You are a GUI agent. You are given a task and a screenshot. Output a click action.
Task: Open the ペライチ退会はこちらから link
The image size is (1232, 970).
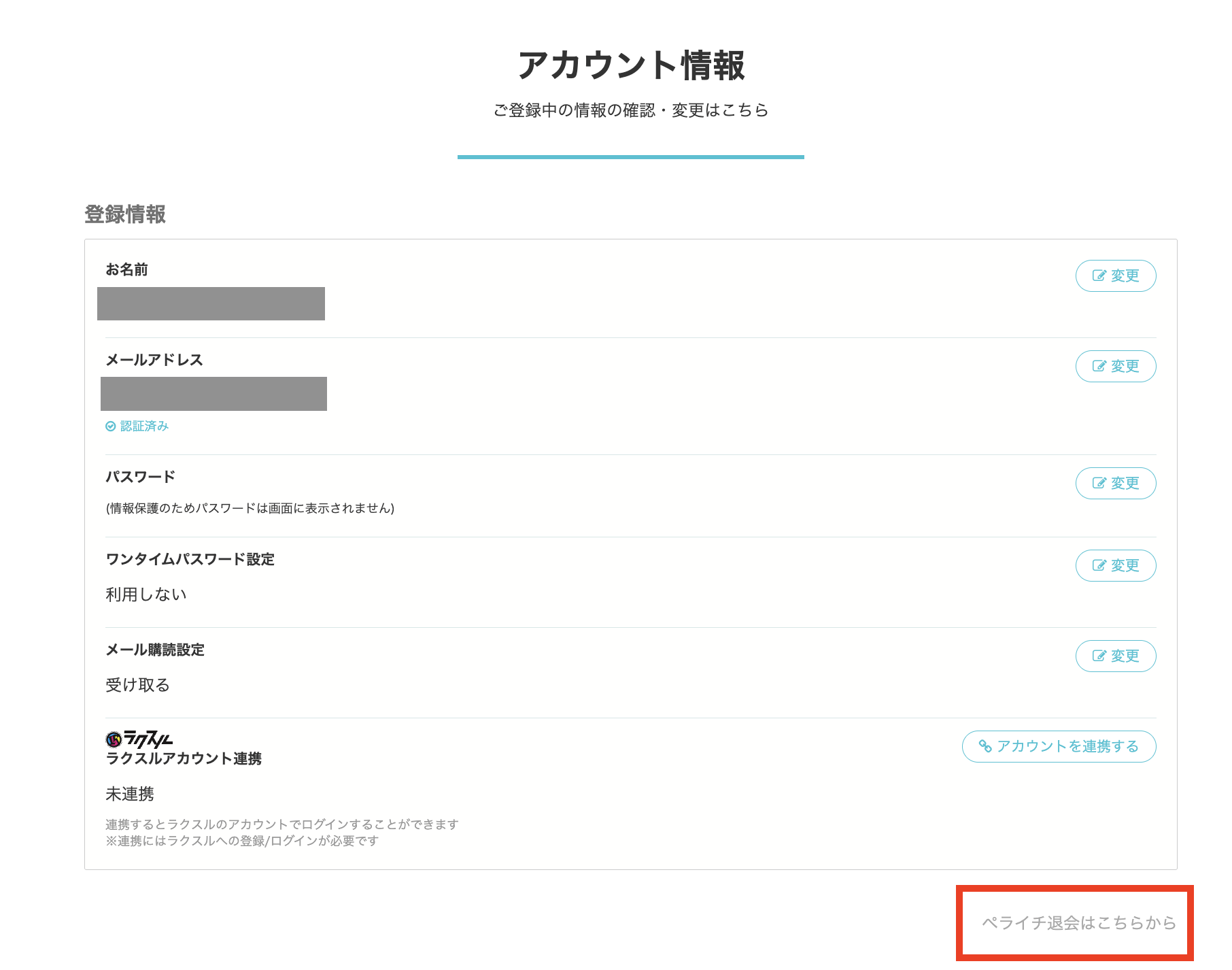(x=1078, y=922)
